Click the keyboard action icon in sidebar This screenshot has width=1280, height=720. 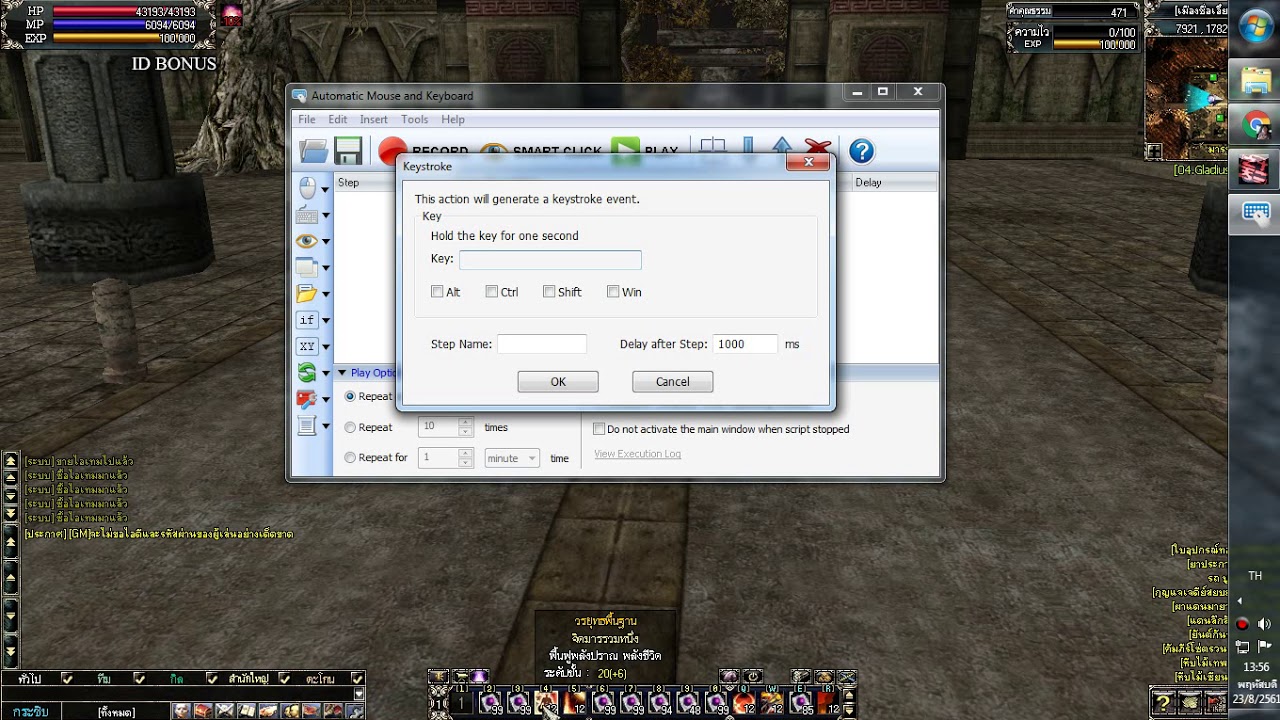click(307, 214)
